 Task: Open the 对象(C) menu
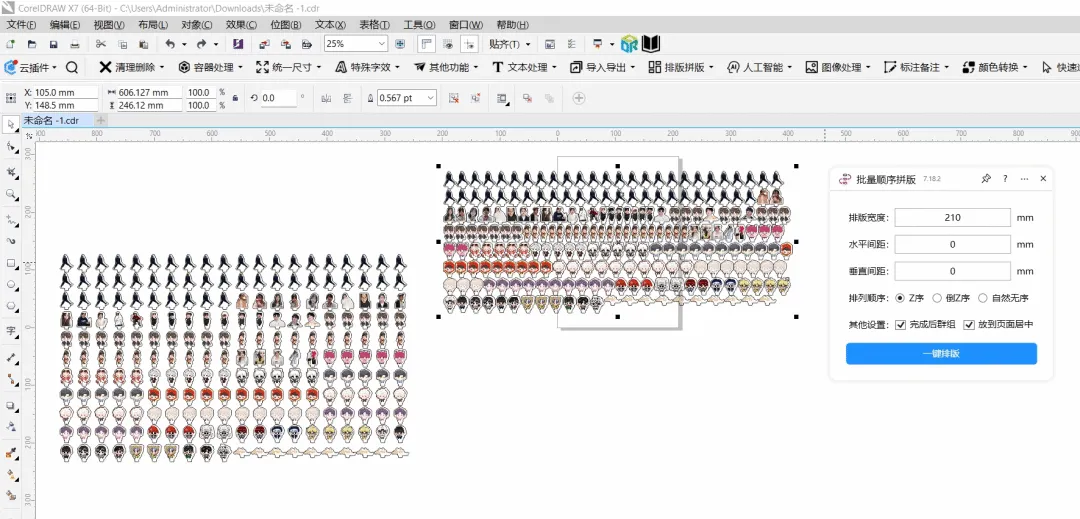pos(197,25)
